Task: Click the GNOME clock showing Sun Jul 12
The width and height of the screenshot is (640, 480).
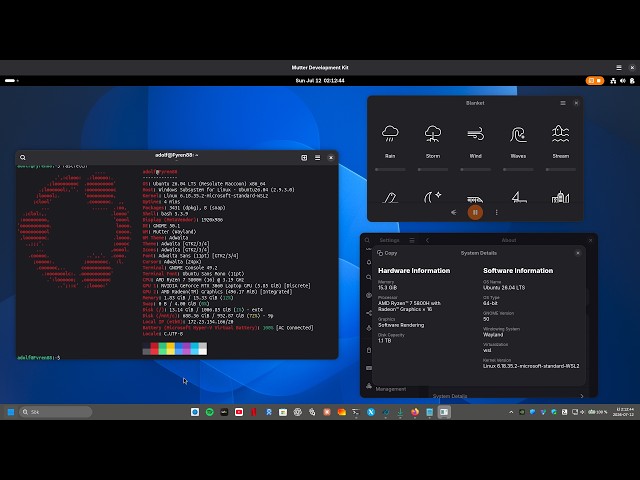Action: 320,81
